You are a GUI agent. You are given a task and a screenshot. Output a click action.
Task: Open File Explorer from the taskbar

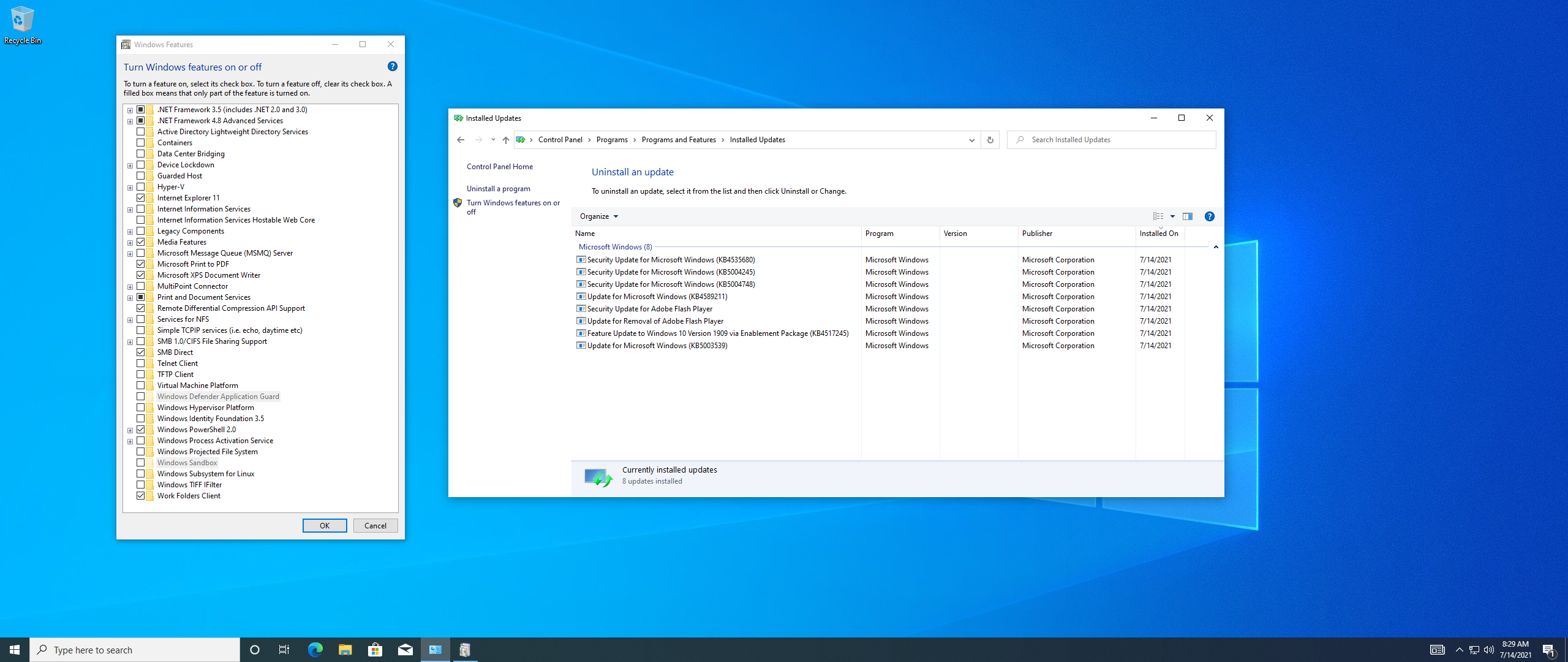[345, 650]
